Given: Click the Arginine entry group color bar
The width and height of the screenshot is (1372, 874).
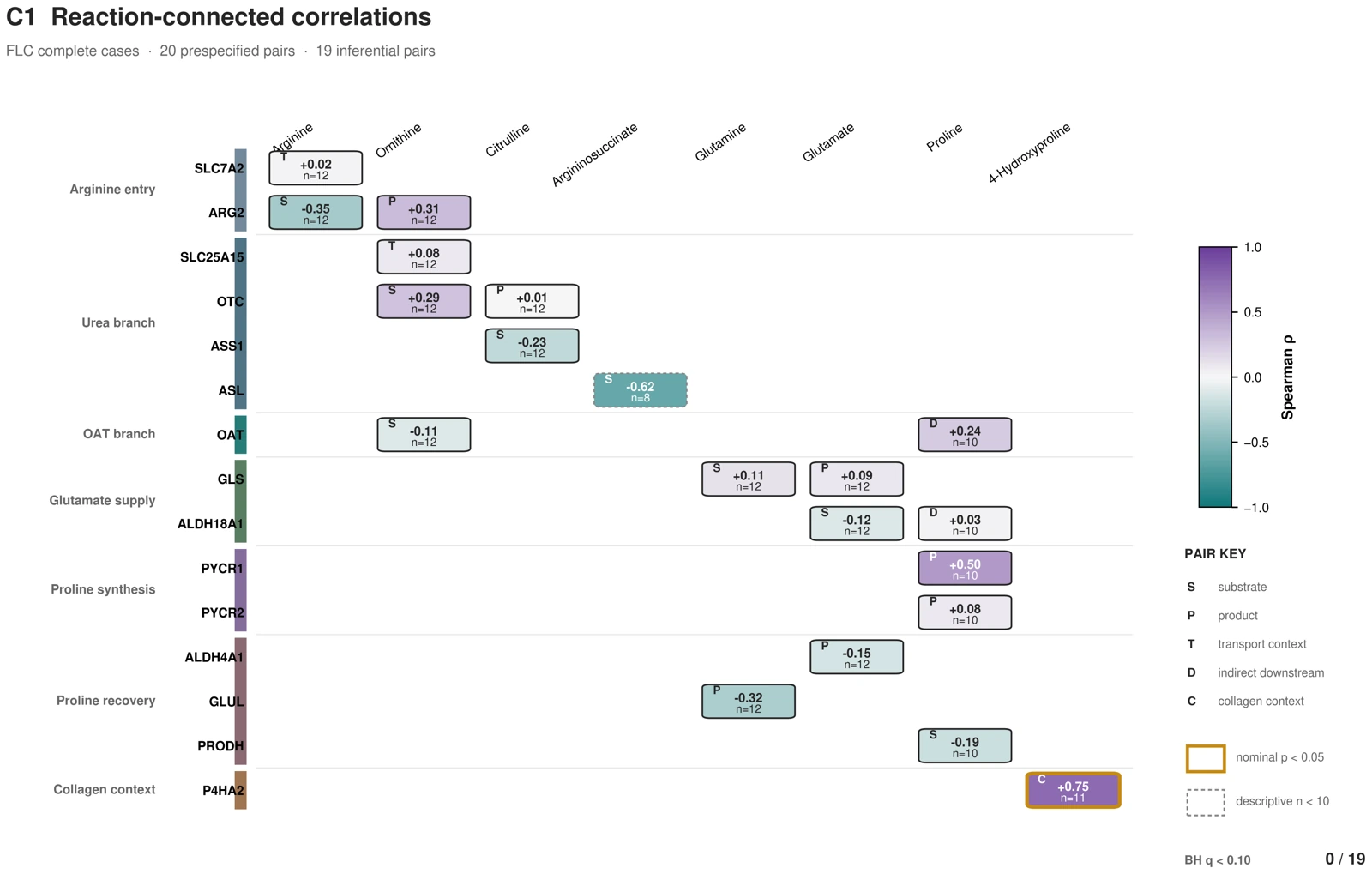Looking at the screenshot, I should (x=241, y=190).
